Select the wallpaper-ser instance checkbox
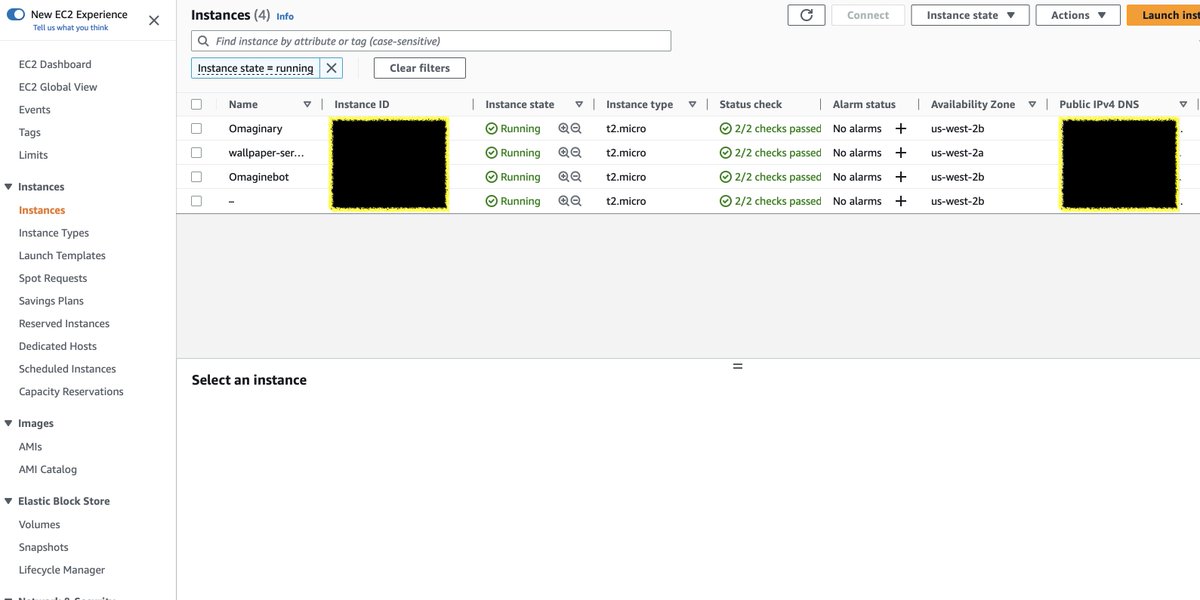 coord(196,153)
